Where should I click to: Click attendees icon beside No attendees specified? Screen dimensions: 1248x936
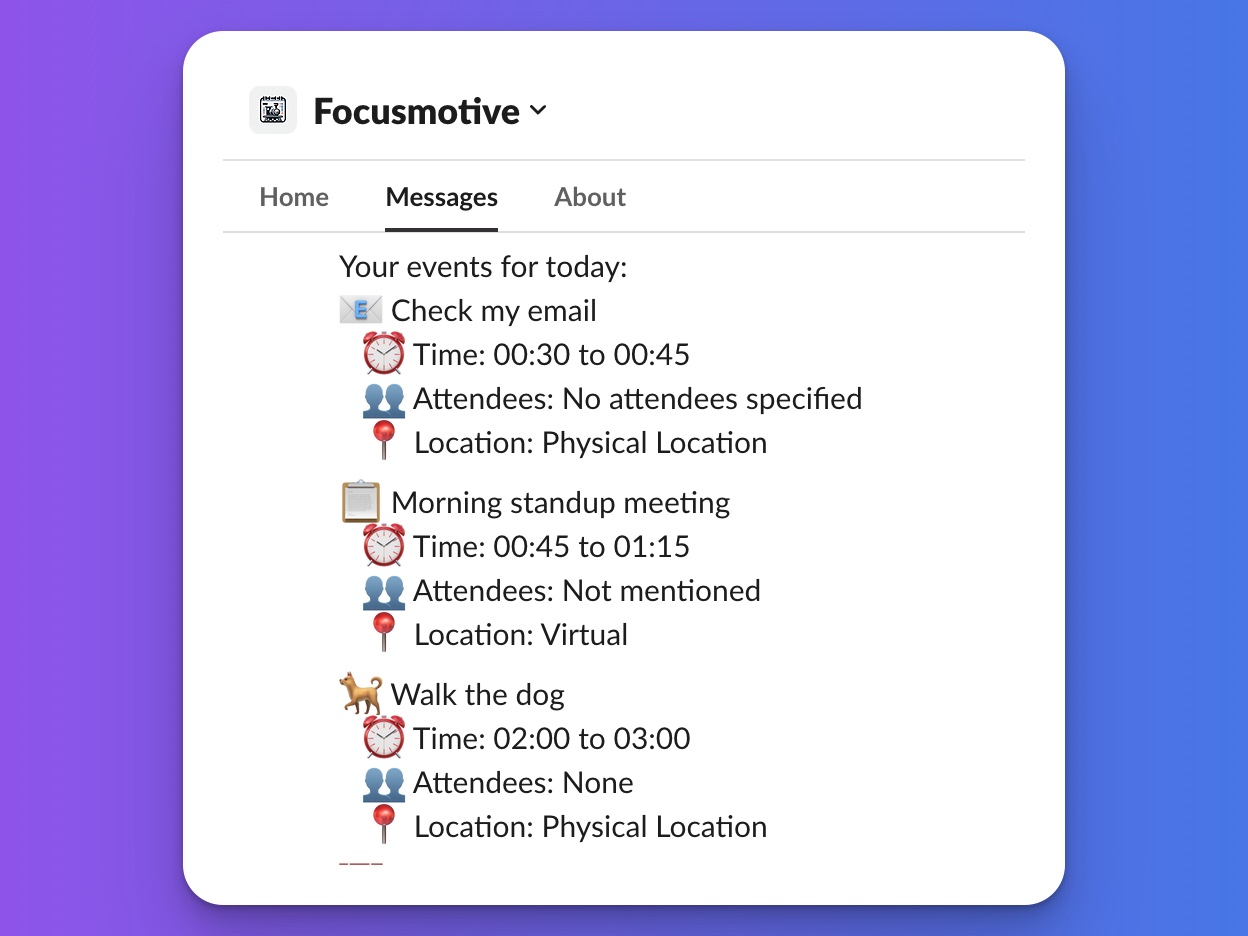pos(383,399)
